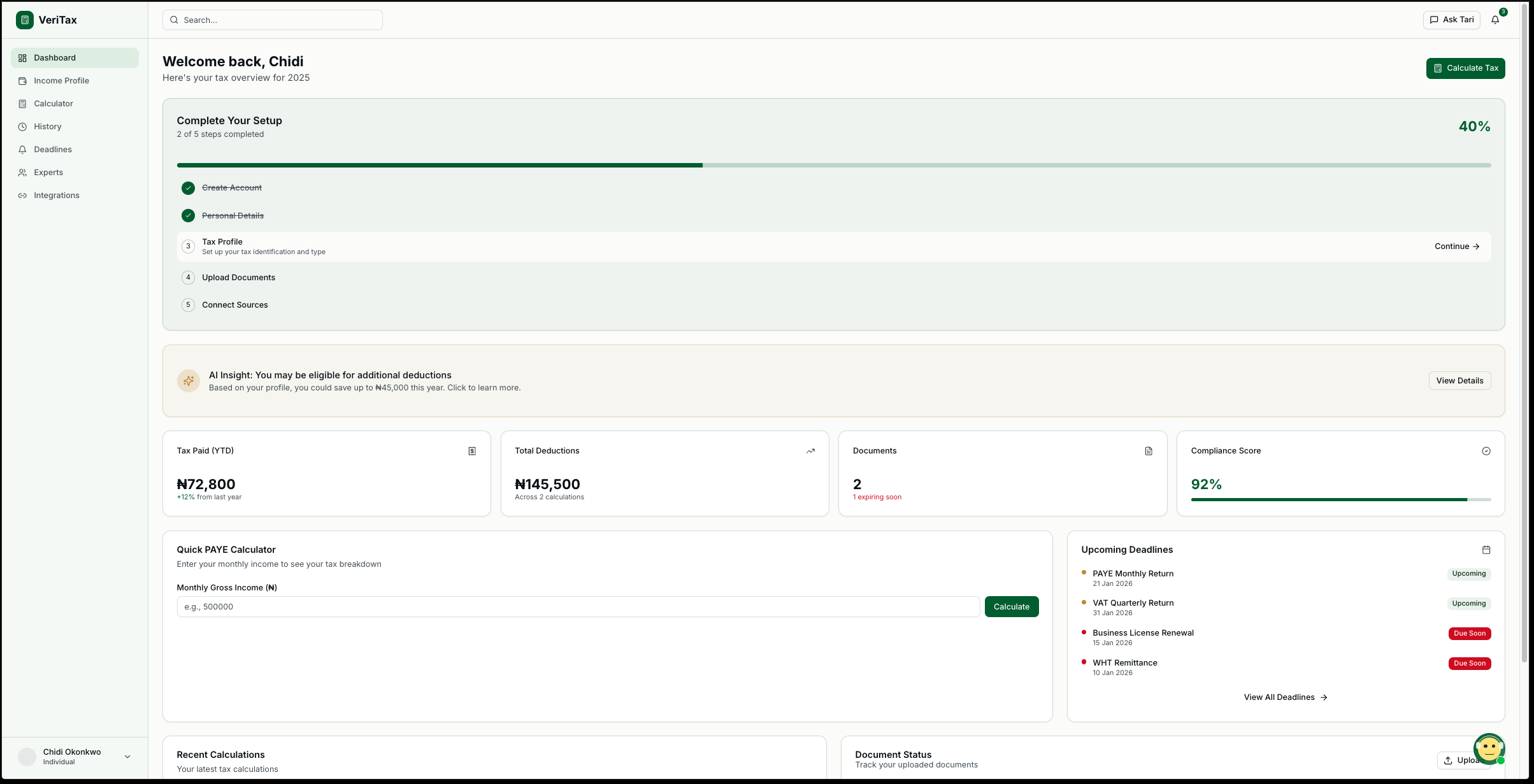Select step 4 Upload Documents circle
This screenshot has height=784, width=1534.
pyautogui.click(x=188, y=278)
